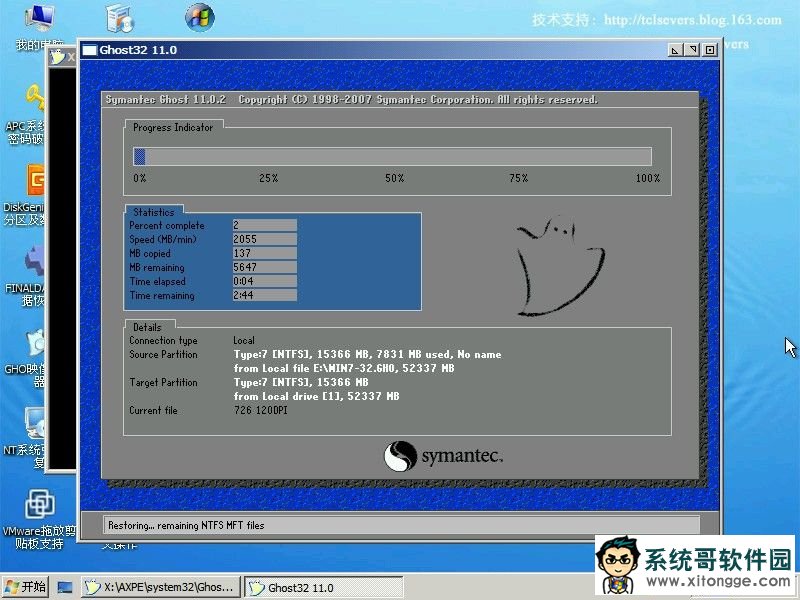
Task: Click the MB remaining value 5647
Action: (264, 267)
